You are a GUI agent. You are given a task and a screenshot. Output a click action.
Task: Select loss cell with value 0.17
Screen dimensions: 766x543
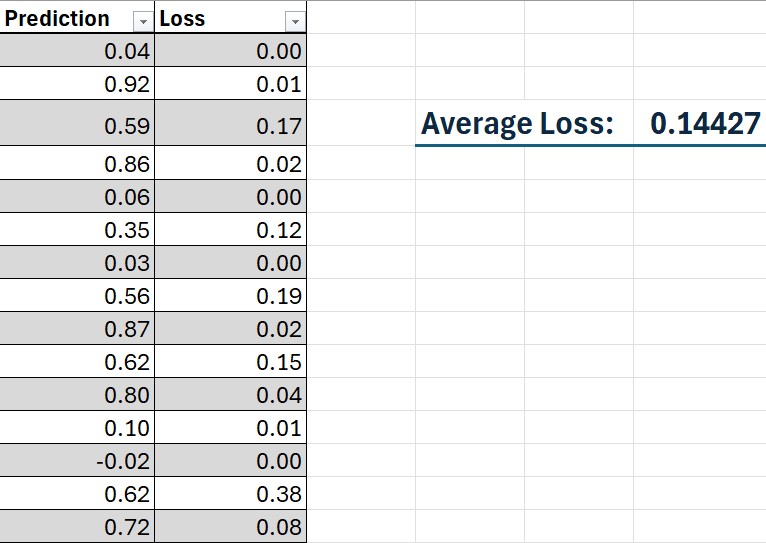231,126
